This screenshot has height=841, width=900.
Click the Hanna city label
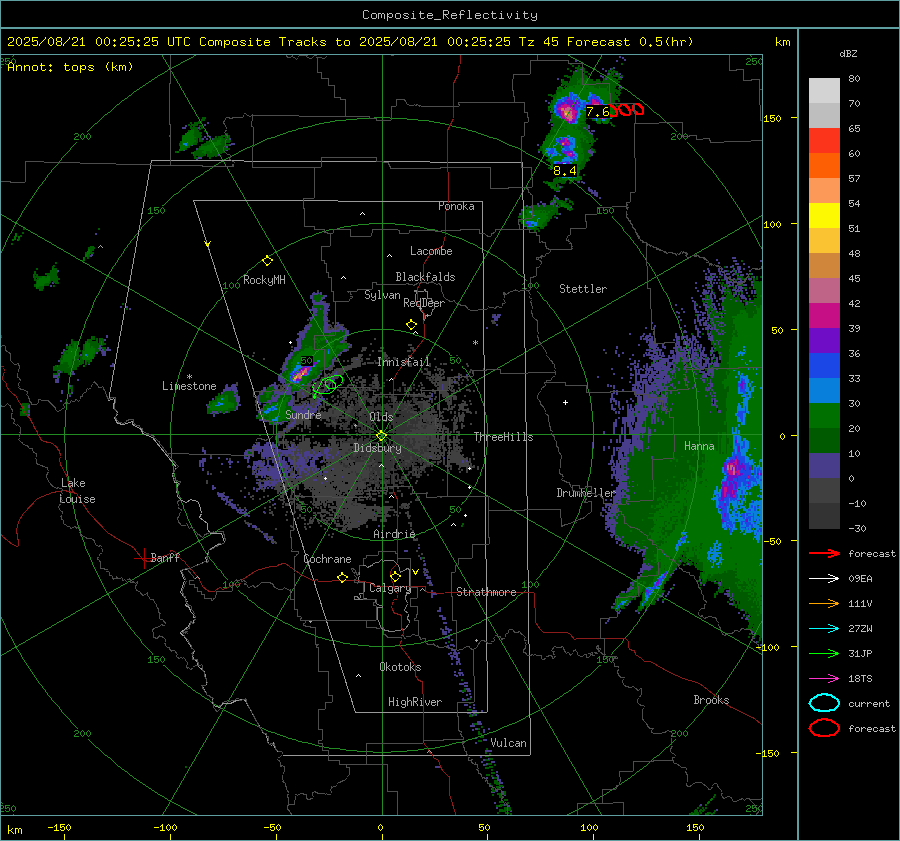699,446
